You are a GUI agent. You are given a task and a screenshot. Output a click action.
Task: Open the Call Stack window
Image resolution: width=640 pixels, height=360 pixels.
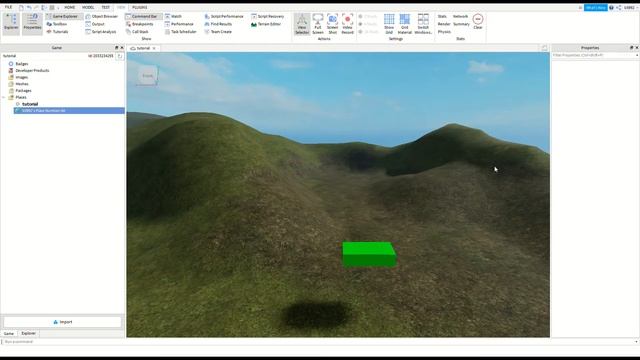137,32
